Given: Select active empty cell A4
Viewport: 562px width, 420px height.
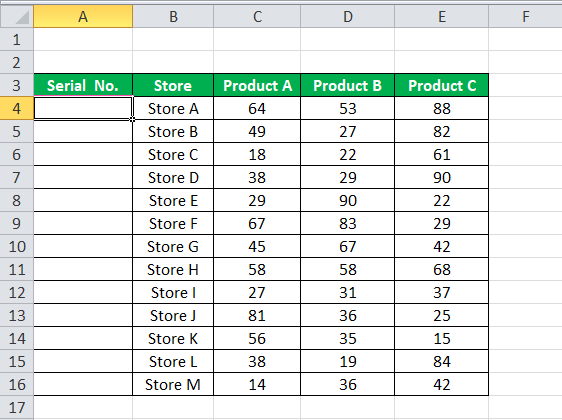Looking at the screenshot, I should pos(83,108).
